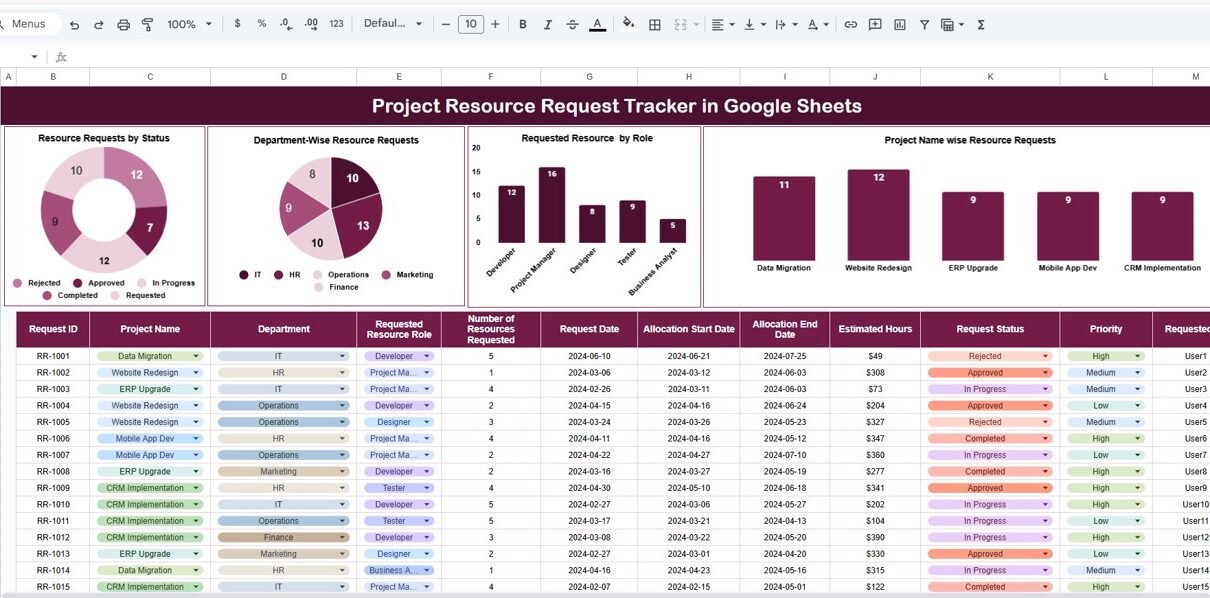Screen dimensions: 1210x598
Task: Click the Insert chart icon
Action: (900, 24)
